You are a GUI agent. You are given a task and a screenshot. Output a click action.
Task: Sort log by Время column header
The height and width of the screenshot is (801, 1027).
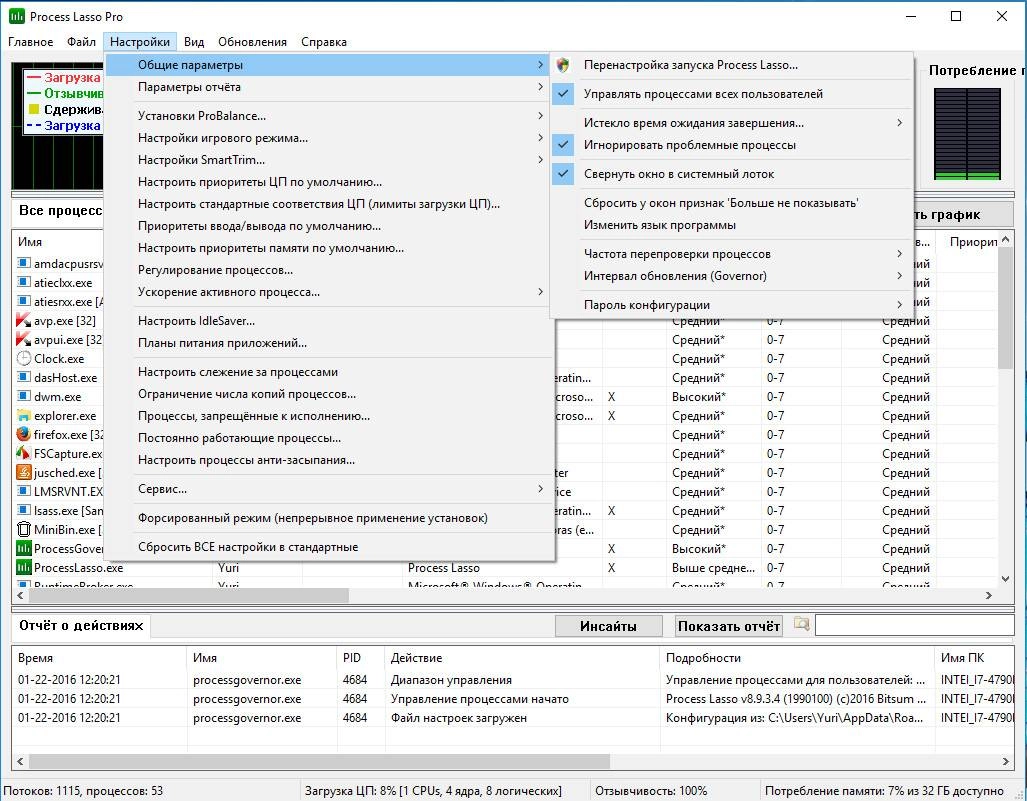point(100,658)
